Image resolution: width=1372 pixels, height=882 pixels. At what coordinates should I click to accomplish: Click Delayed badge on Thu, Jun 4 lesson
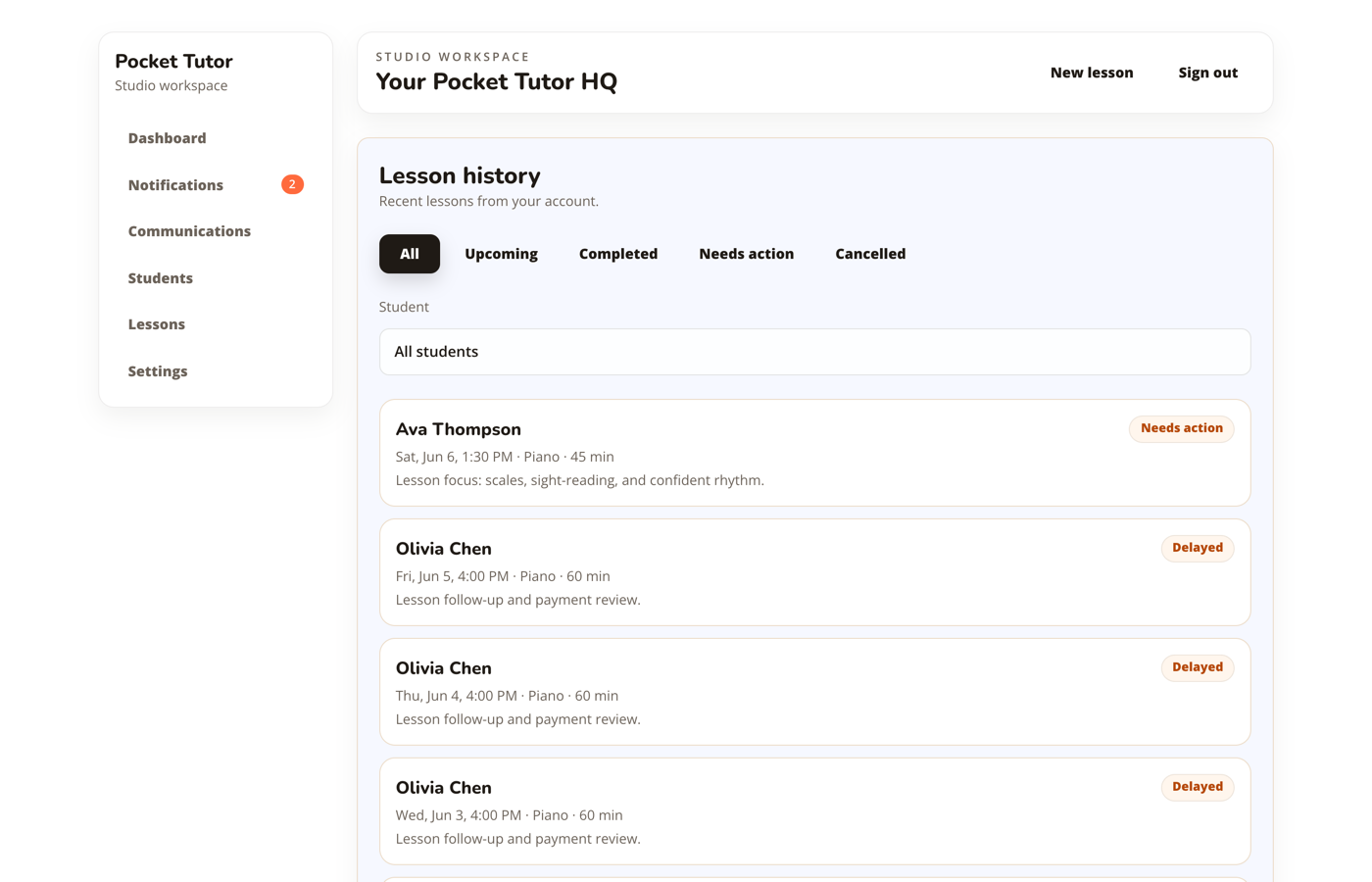coord(1198,667)
